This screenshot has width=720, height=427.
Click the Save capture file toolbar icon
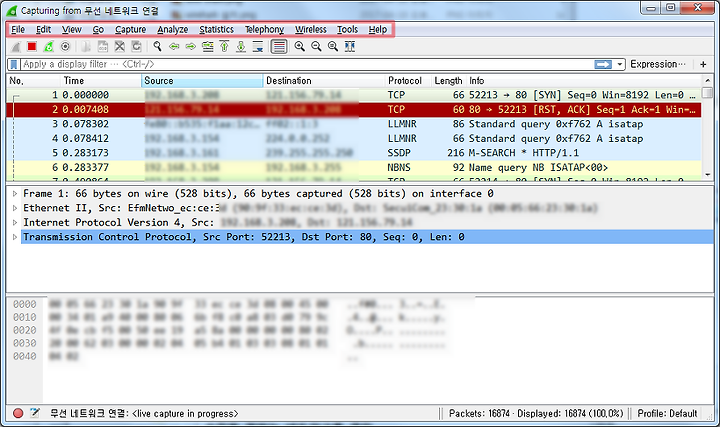tap(103, 46)
